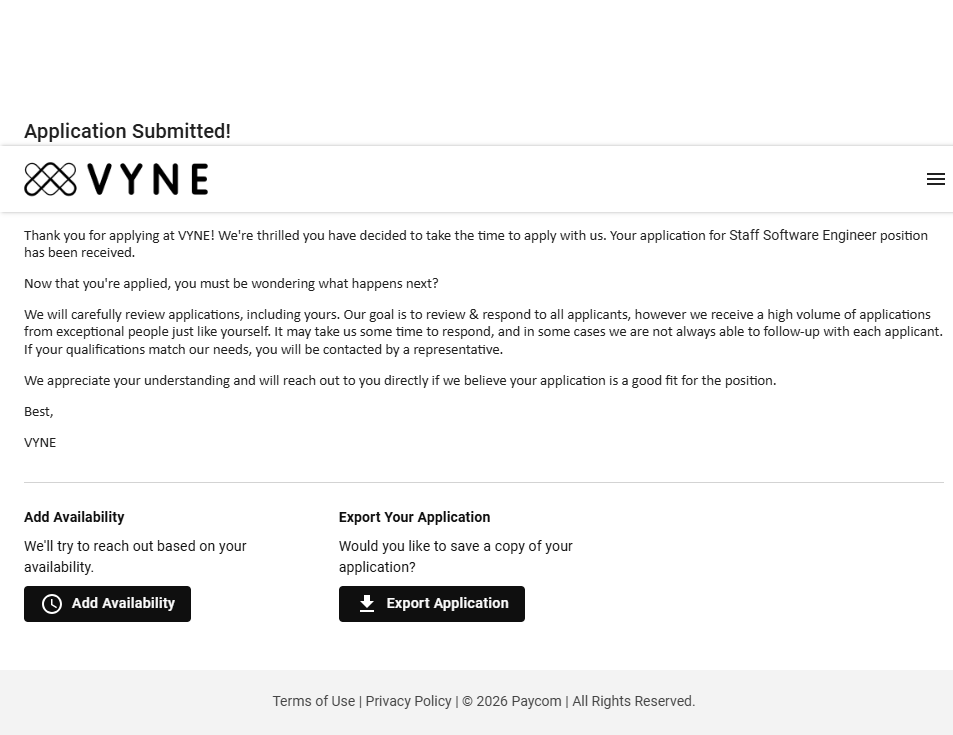The width and height of the screenshot is (953, 735).
Task: Click the large VYNE wordmark in the header
Action: pos(148,179)
